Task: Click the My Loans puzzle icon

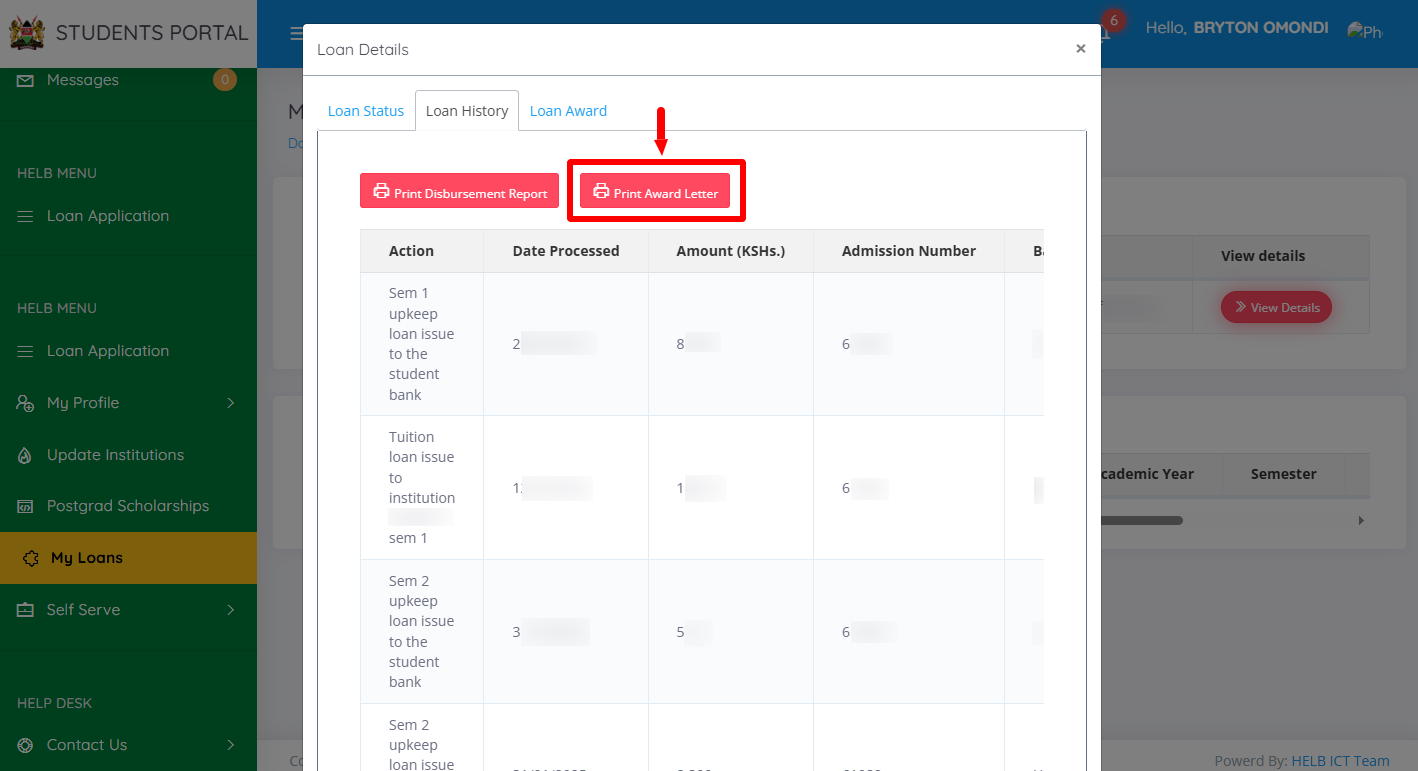Action: 31,558
